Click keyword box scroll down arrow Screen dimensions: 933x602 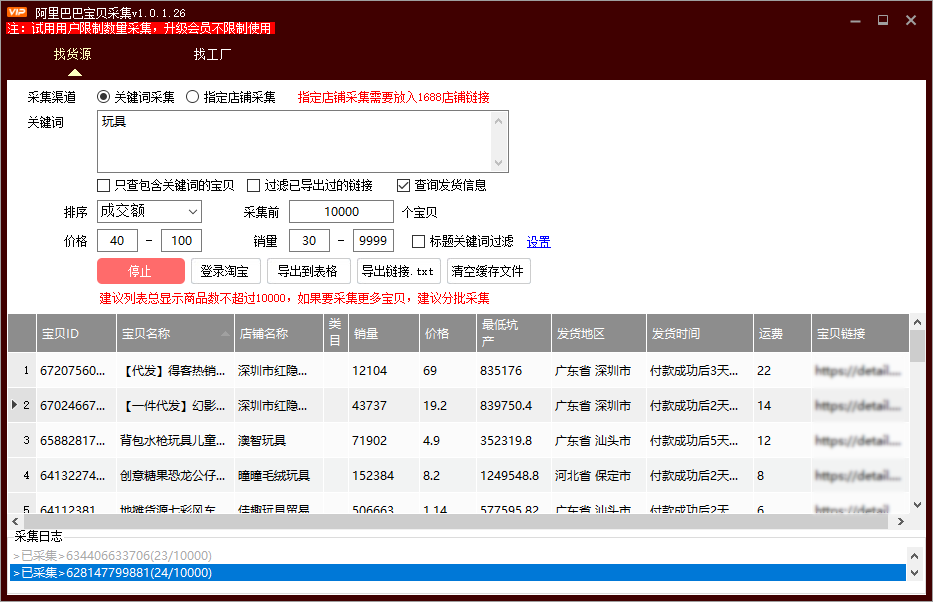coord(499,162)
